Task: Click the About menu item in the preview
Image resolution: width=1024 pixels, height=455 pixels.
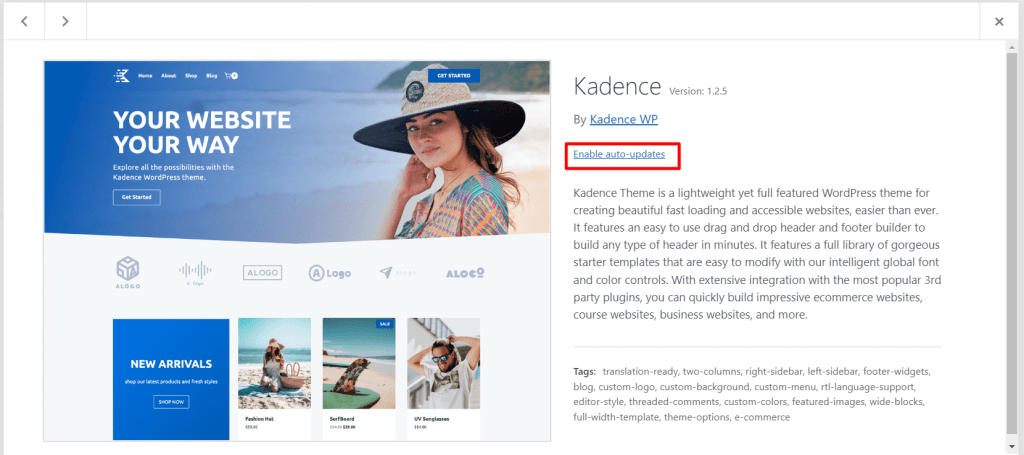Action: [168, 76]
